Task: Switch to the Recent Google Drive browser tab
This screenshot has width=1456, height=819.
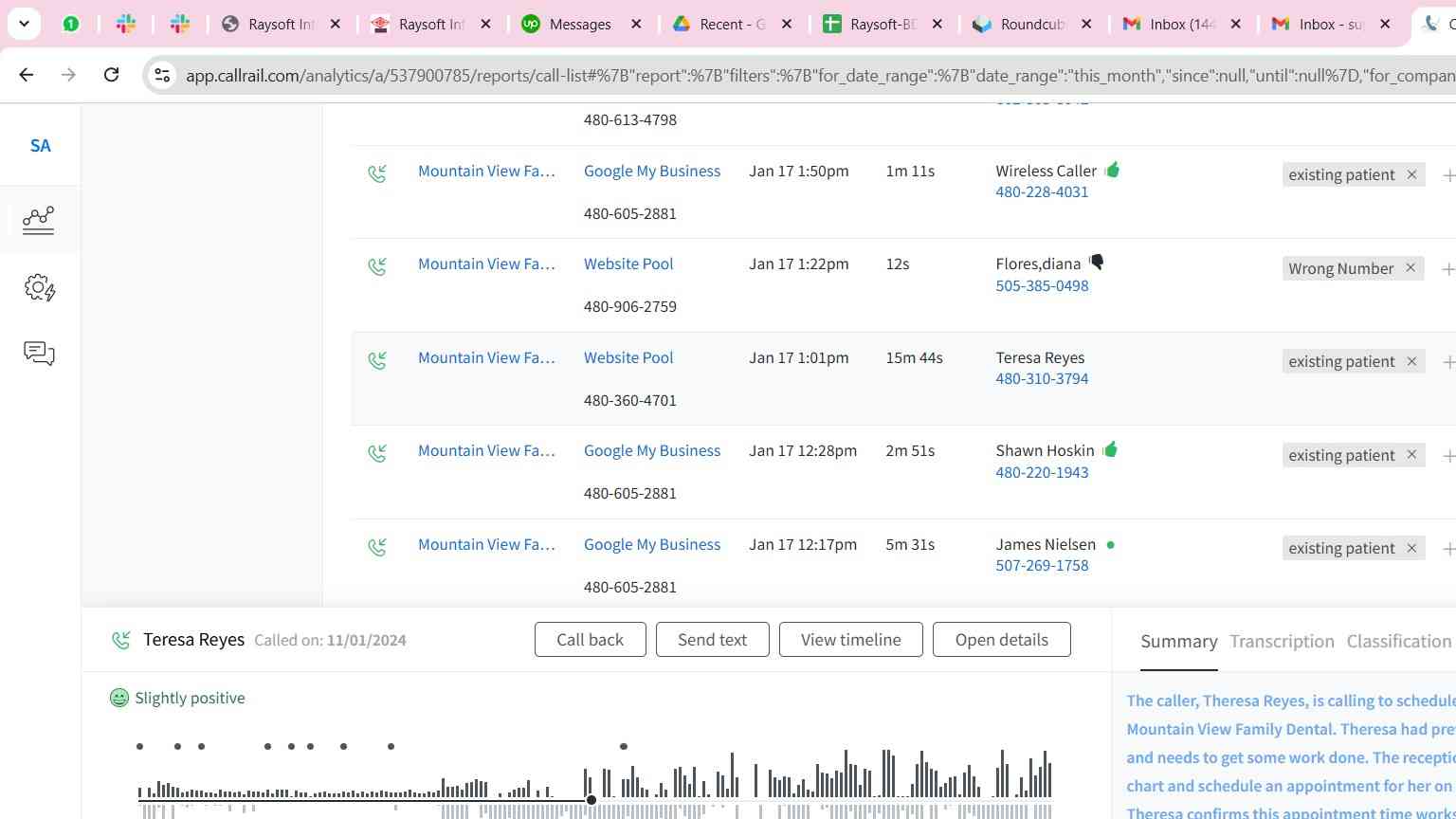Action: [x=731, y=25]
